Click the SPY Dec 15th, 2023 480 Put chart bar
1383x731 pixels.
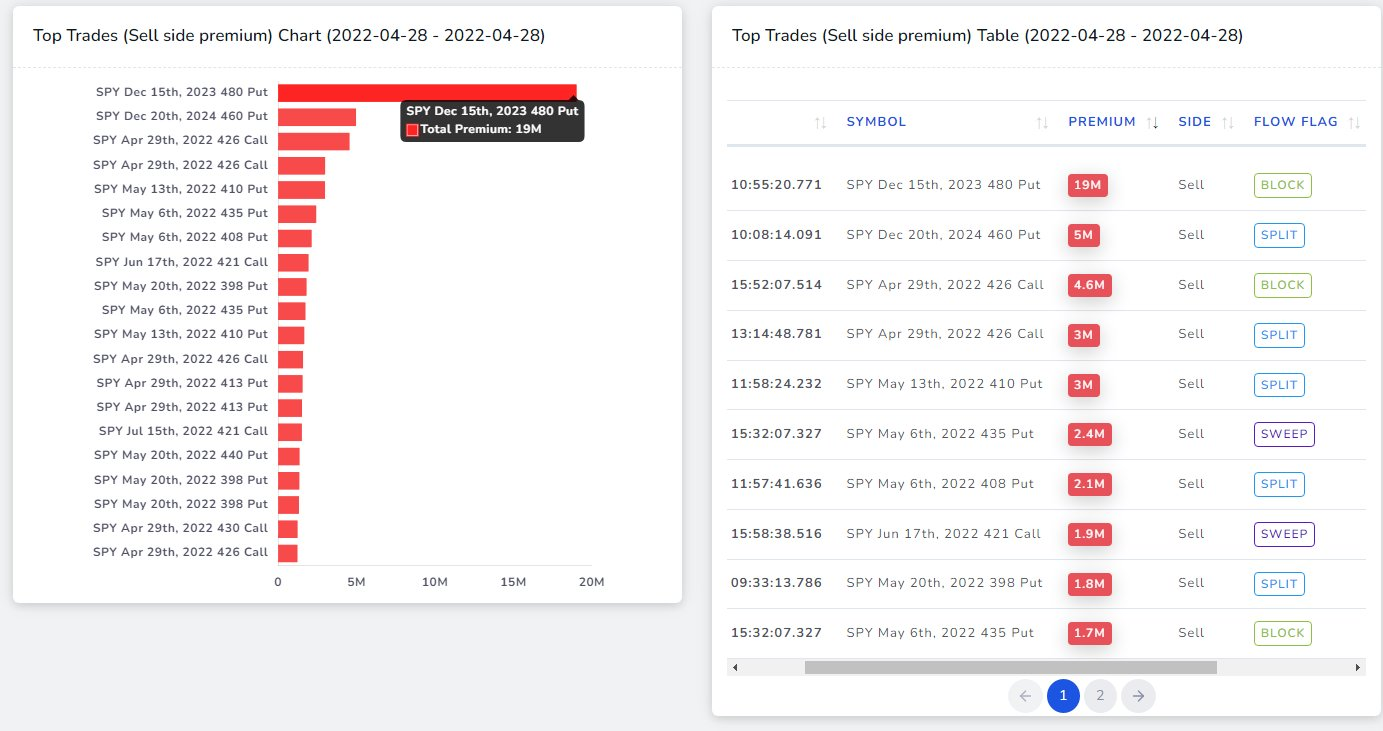coord(427,92)
